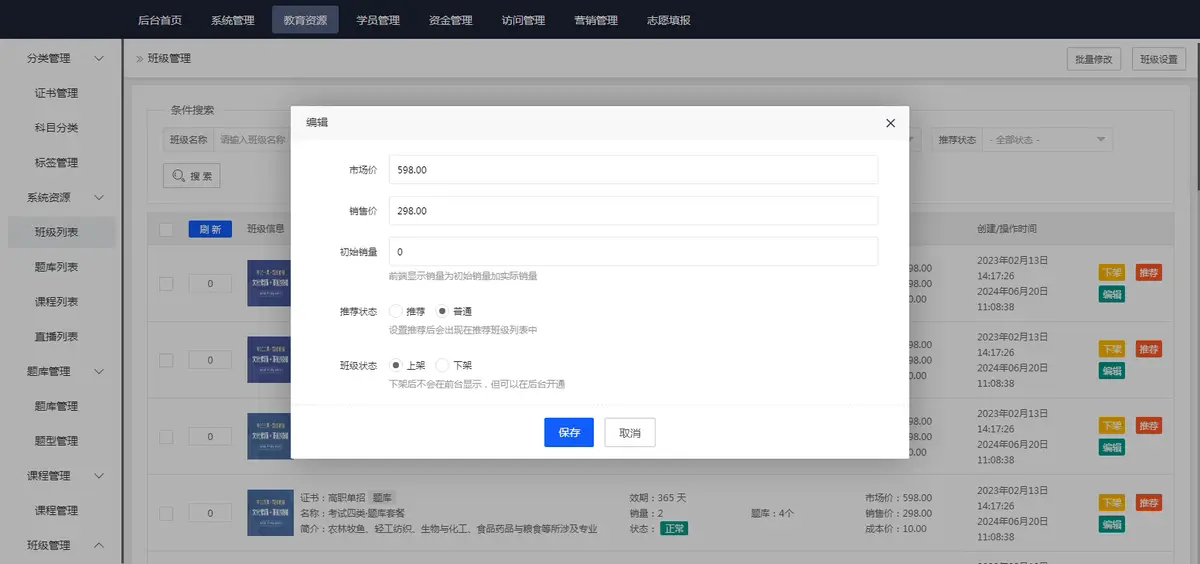Choose 下架 for class status

point(443,366)
